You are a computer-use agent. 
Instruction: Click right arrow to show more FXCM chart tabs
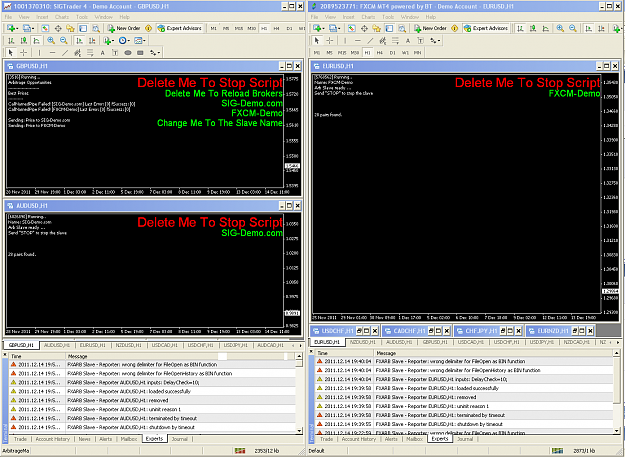[x=618, y=342]
